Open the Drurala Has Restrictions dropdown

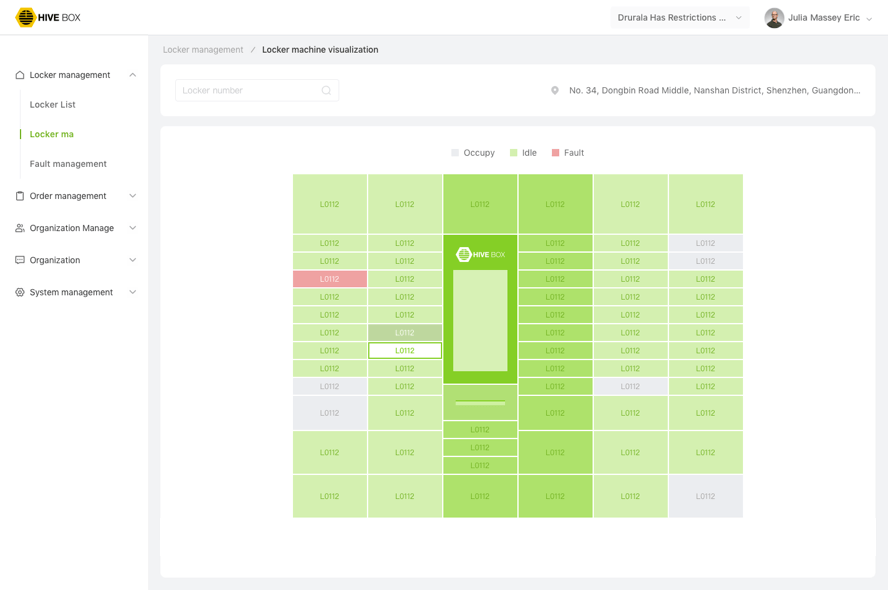[679, 18]
